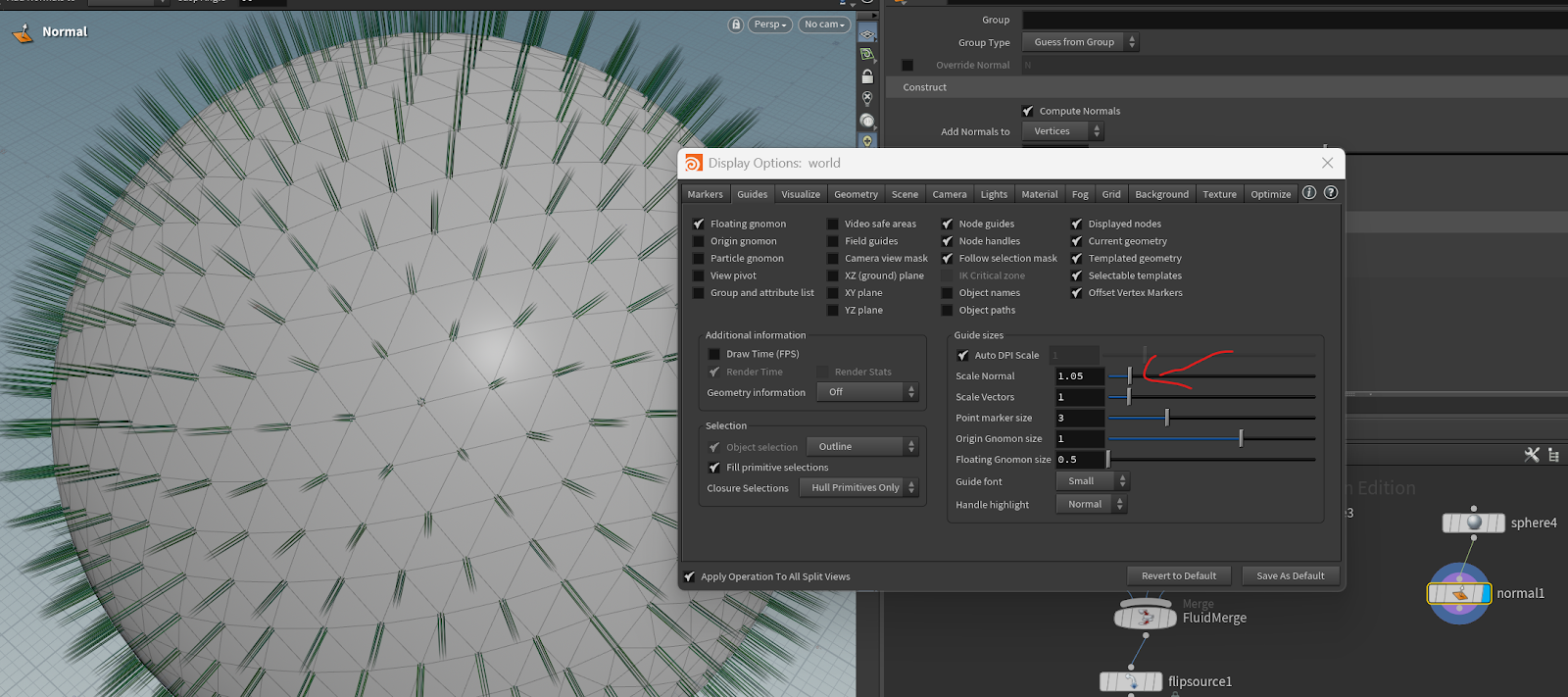Switch to the Geometry tab
The image size is (1568, 697).
(x=857, y=194)
